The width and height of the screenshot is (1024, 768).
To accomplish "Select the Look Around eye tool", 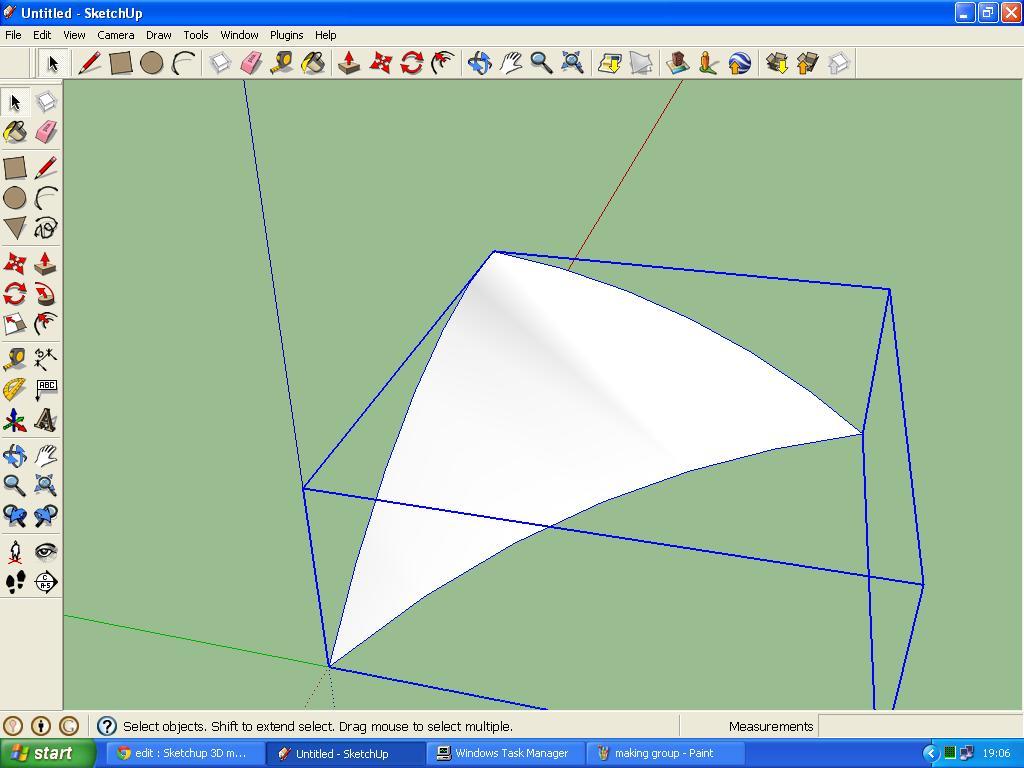I will (46, 551).
